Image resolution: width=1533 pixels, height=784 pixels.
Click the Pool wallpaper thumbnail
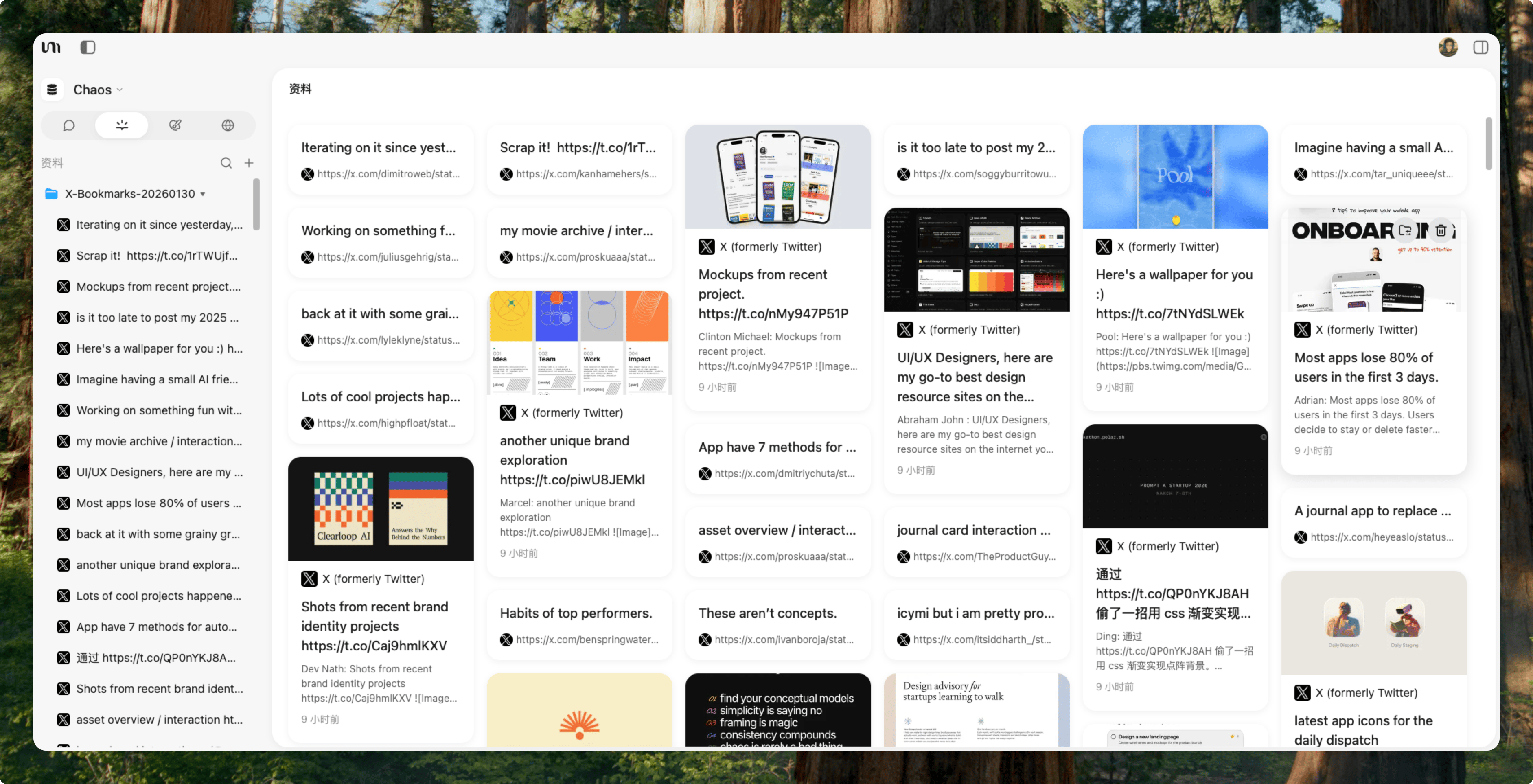[1175, 176]
